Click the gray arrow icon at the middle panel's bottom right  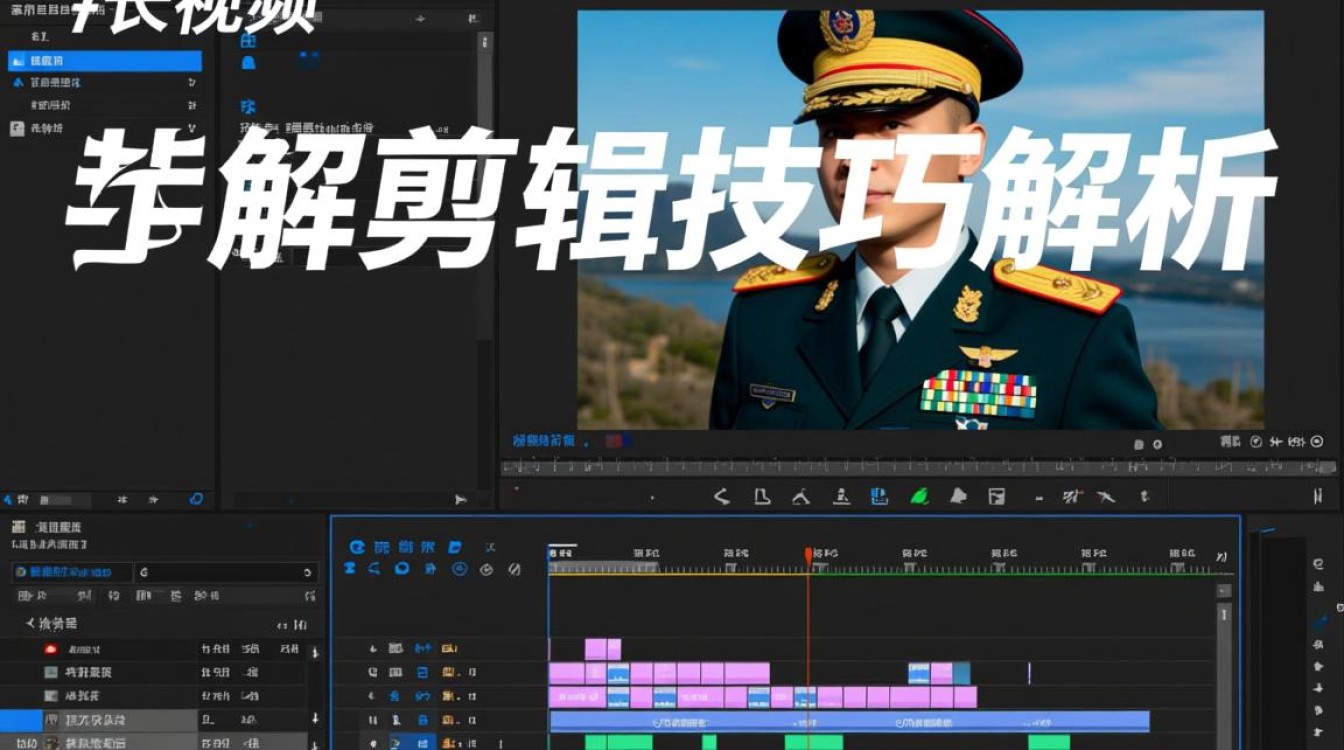(x=460, y=498)
